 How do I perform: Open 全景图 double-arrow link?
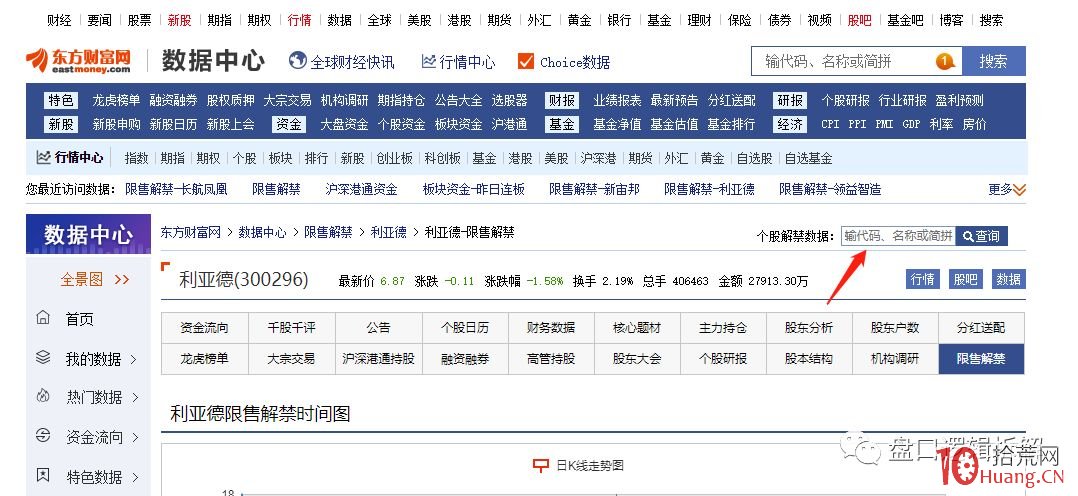tap(95, 279)
